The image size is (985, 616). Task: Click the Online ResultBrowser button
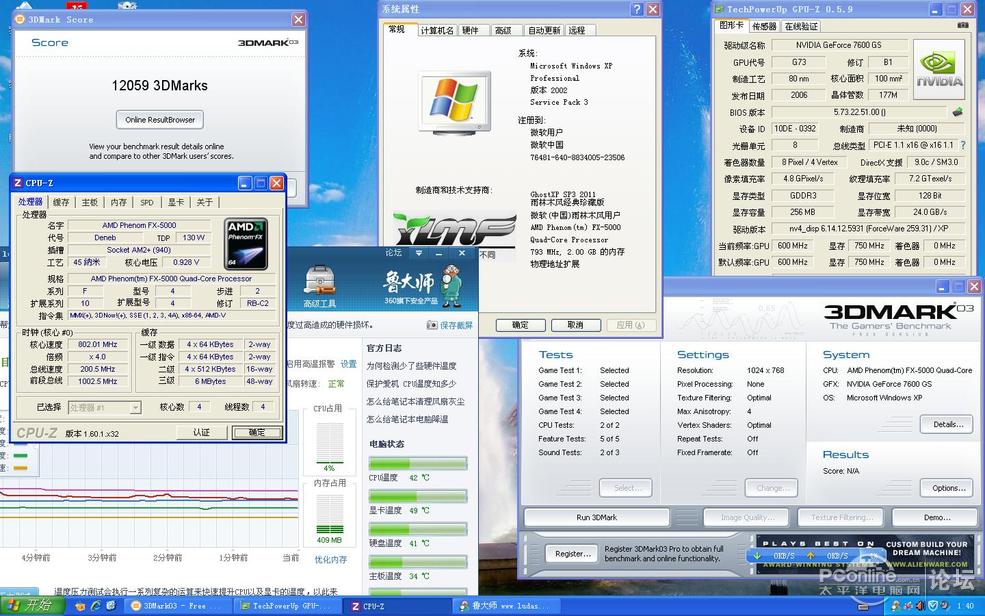(x=160, y=119)
